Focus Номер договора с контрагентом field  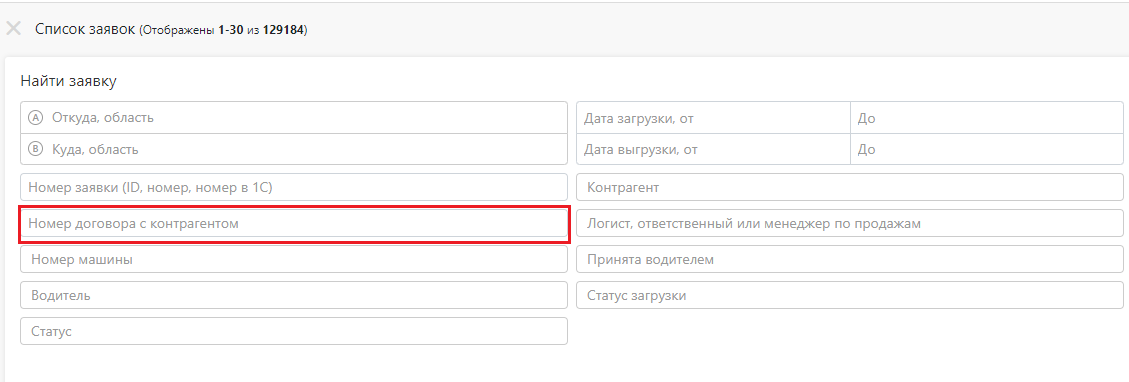294,224
